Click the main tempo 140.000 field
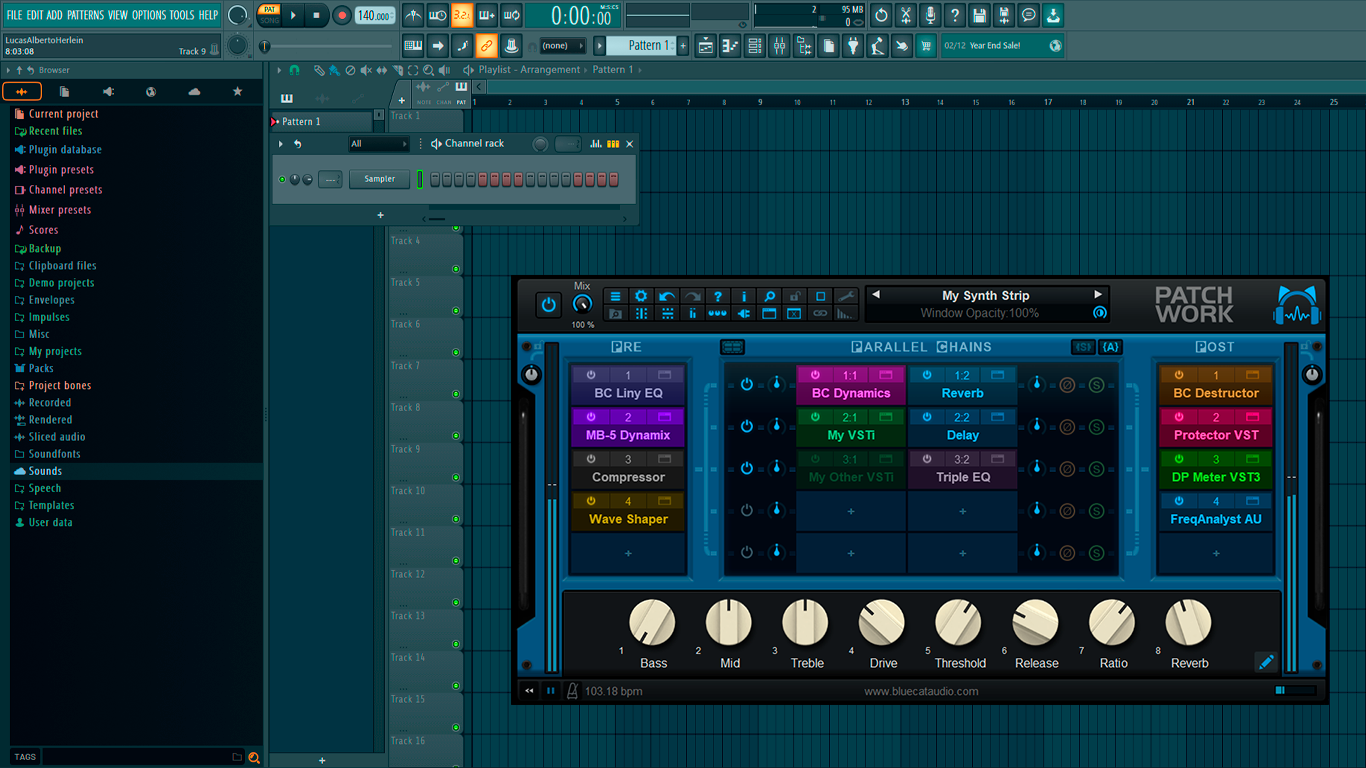The width and height of the screenshot is (1366, 768). (375, 16)
